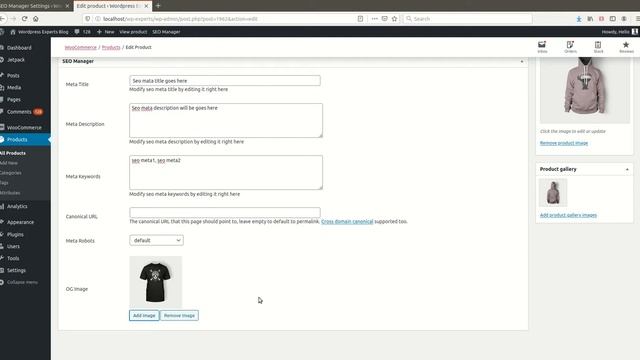Viewport: 640px width, 360px height.
Task: Open SEO Manager in the admin bar
Action: [x=166, y=31]
